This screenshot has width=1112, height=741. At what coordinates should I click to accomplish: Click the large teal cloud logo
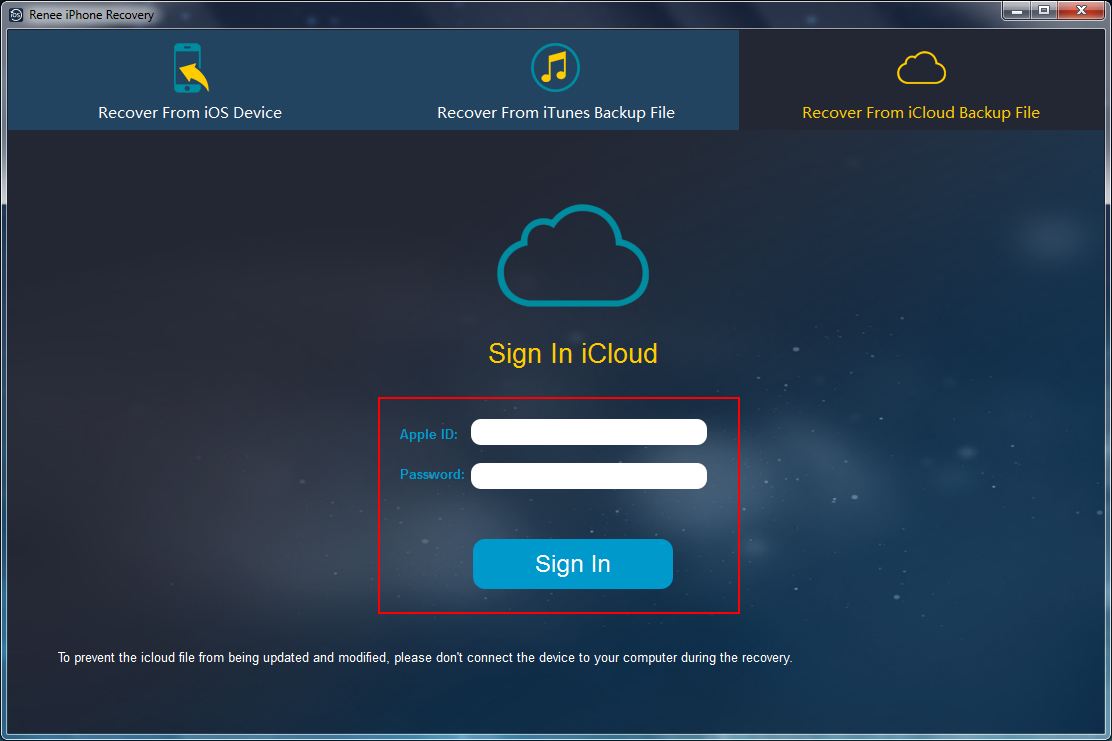[573, 256]
